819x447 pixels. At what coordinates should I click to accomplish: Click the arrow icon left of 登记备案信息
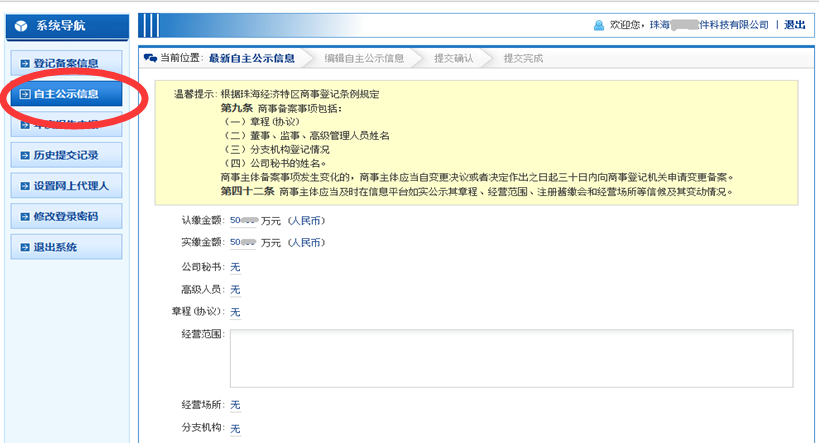tap(25, 64)
